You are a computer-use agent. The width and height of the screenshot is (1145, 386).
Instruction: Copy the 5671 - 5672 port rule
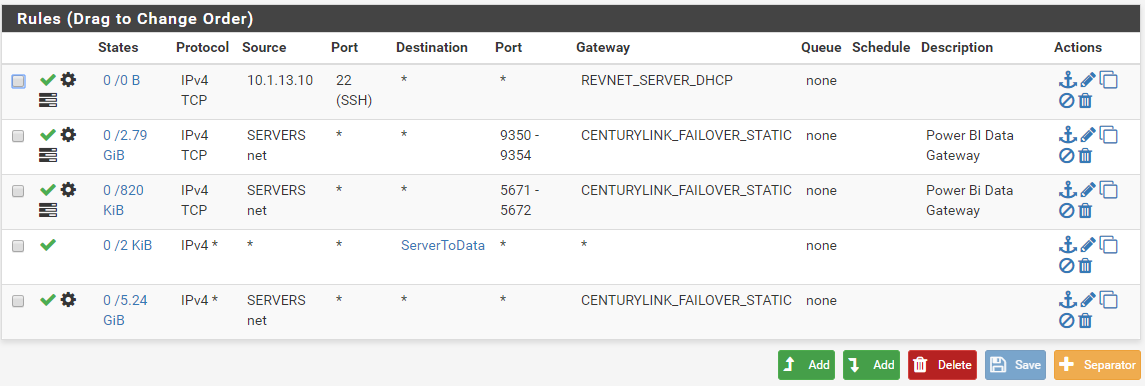tap(1108, 190)
